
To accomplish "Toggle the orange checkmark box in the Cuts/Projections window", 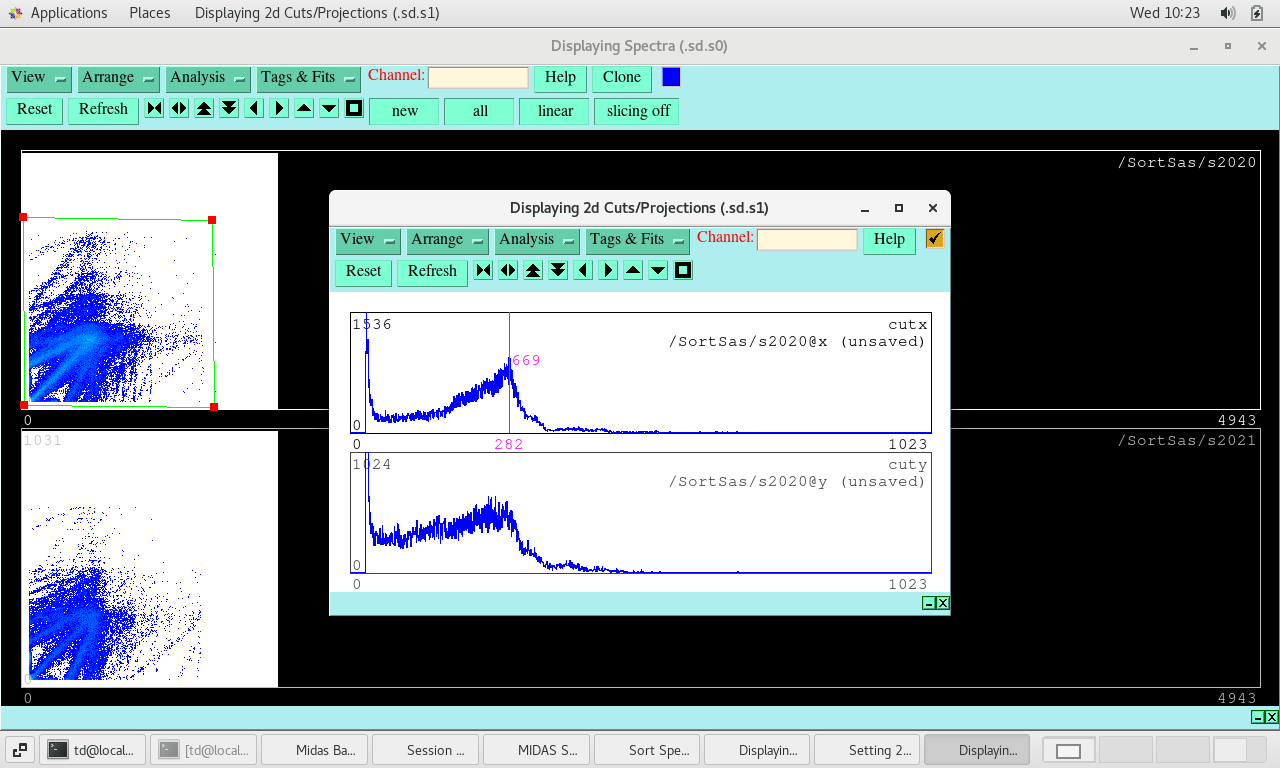I will pyautogui.click(x=935, y=238).
